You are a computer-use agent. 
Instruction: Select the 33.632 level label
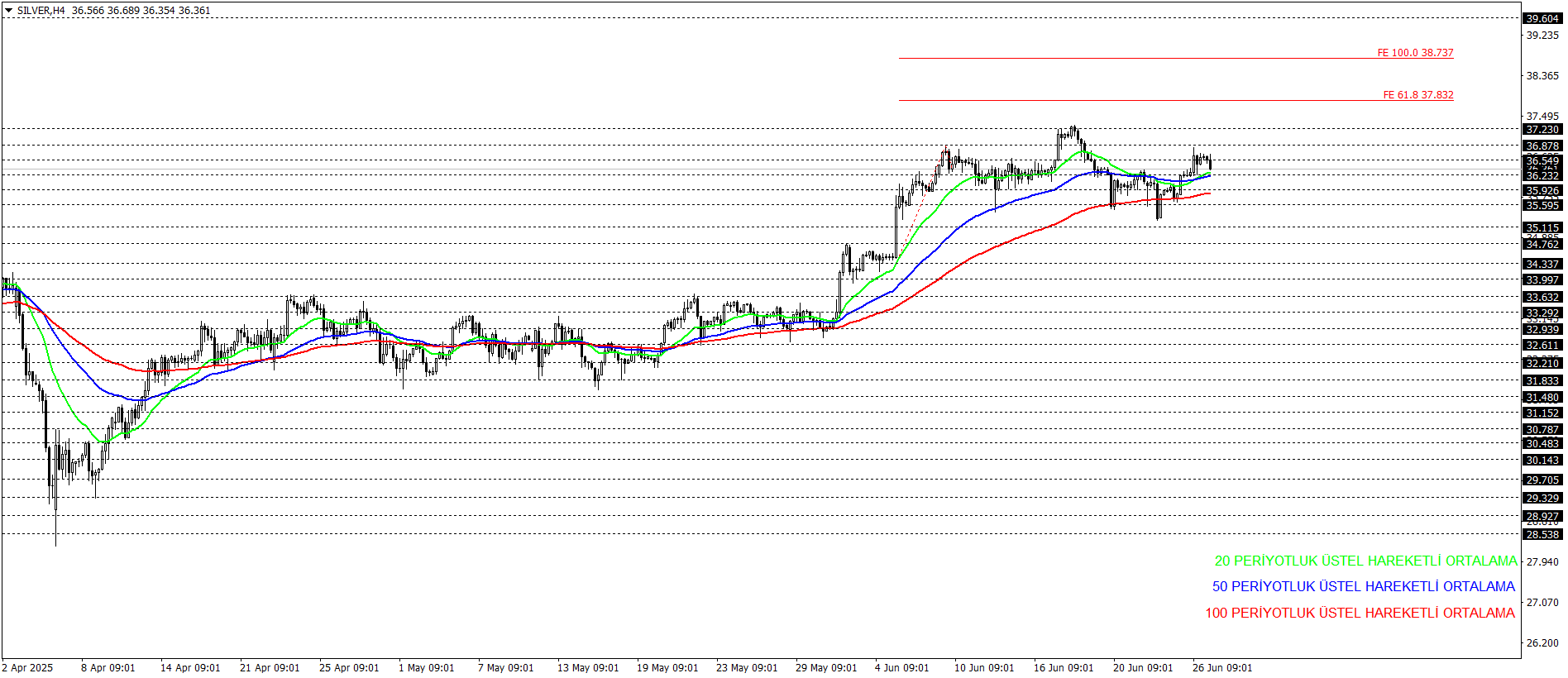pos(1542,297)
